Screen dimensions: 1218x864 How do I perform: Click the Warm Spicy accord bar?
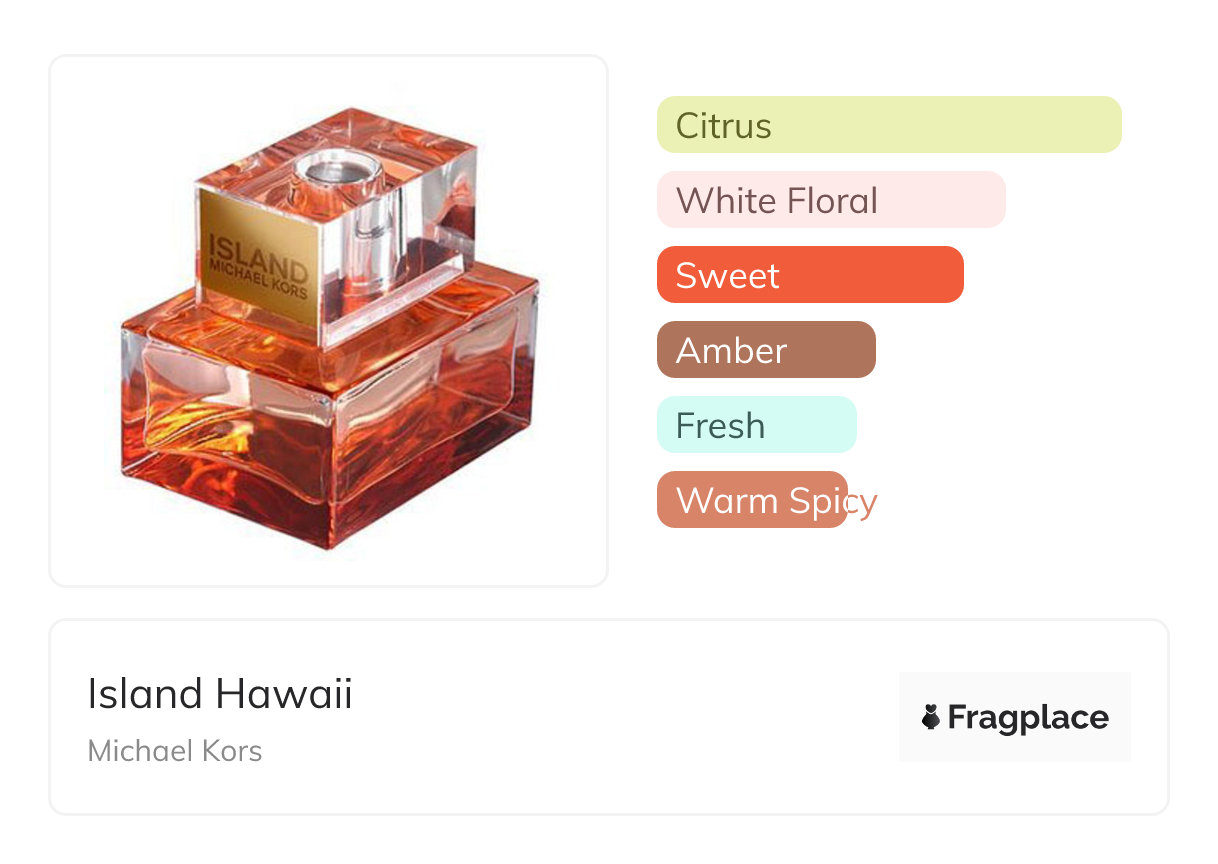coord(752,500)
